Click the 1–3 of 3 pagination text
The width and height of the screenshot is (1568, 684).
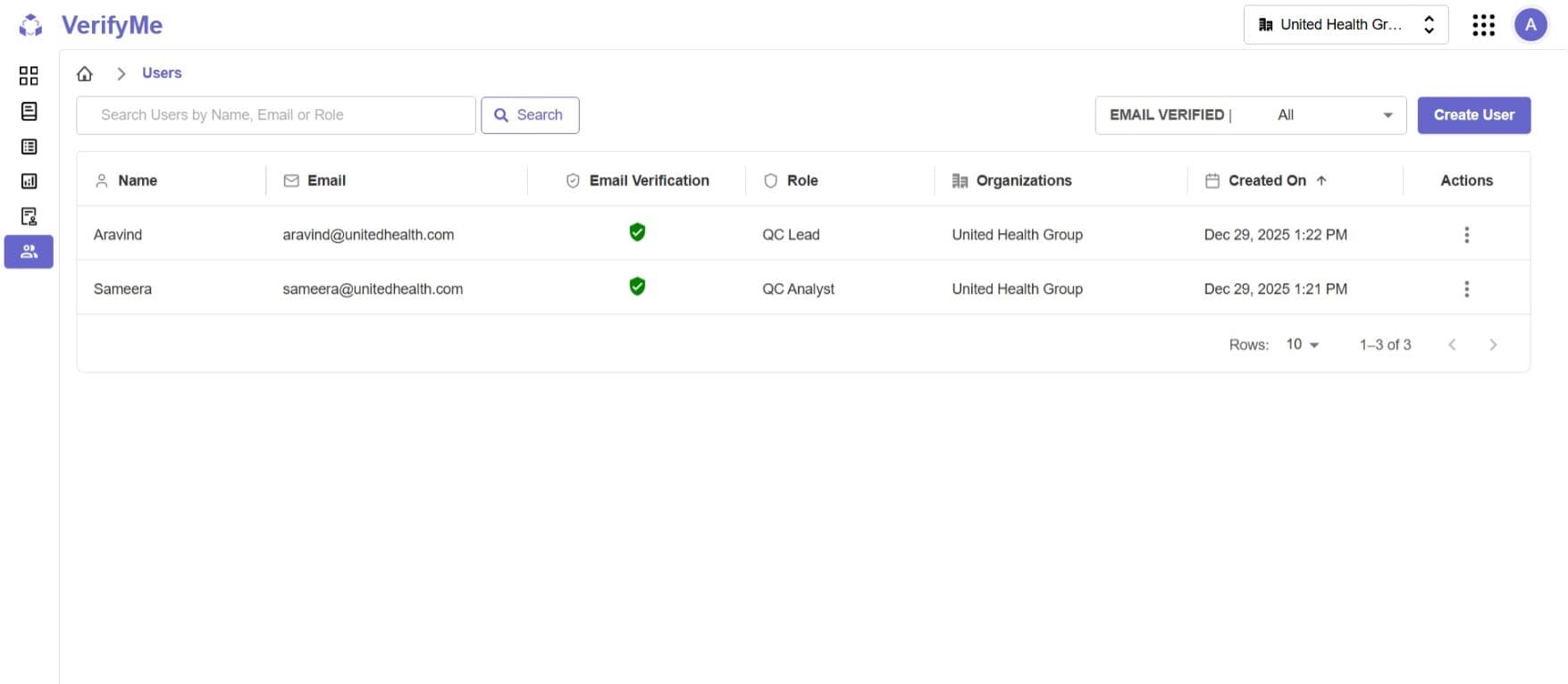[x=1385, y=345]
